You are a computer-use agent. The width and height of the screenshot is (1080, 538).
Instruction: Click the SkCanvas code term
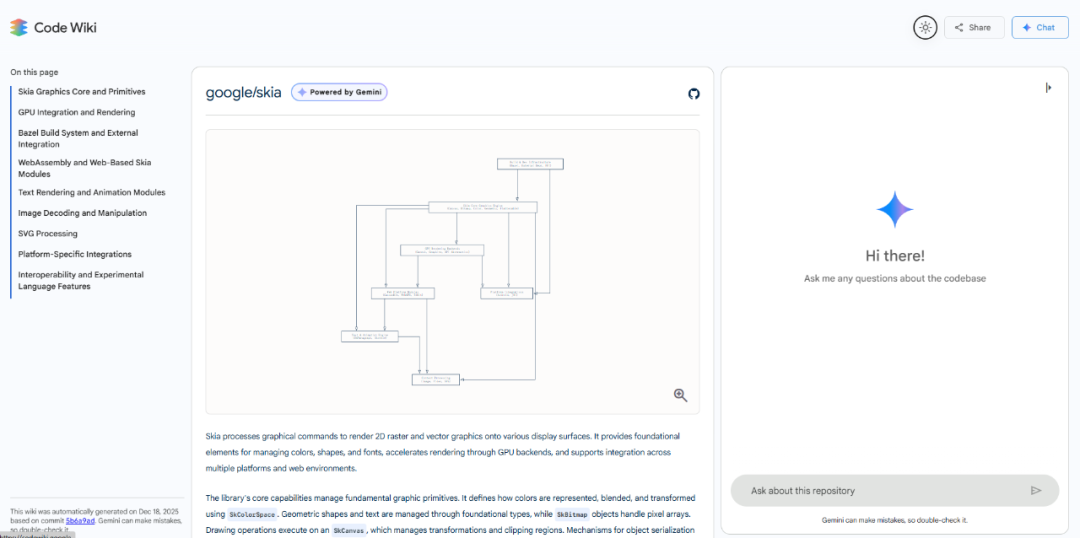tap(349, 531)
